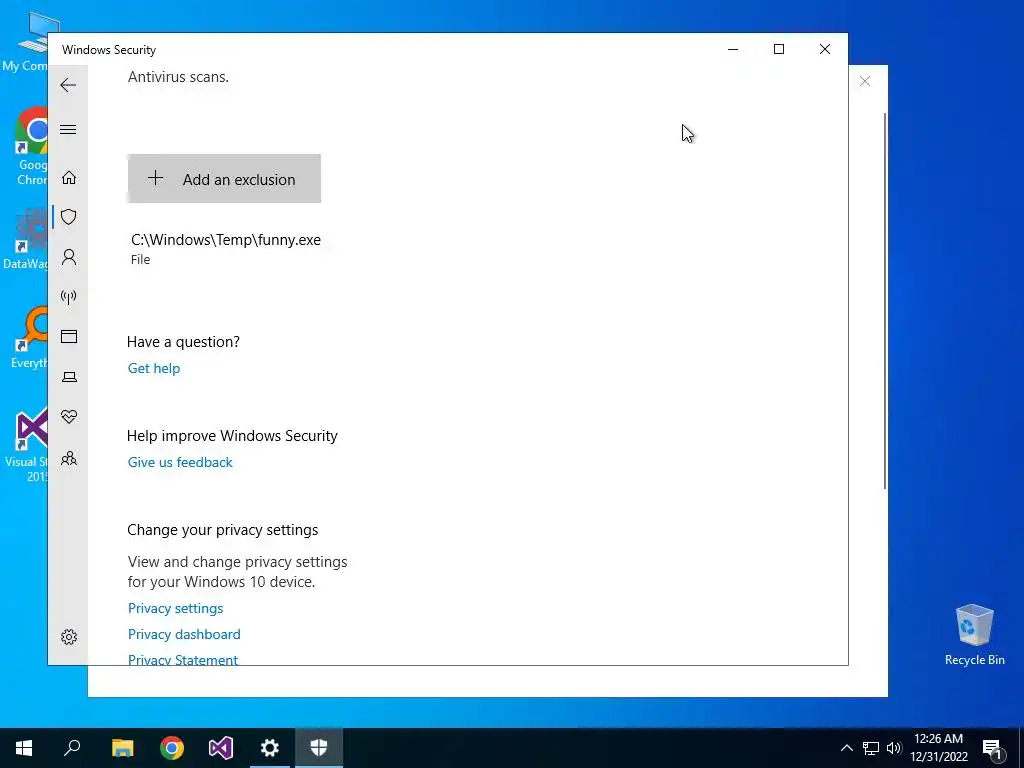Open File Explorer from taskbar
The height and width of the screenshot is (768, 1024).
pos(122,748)
